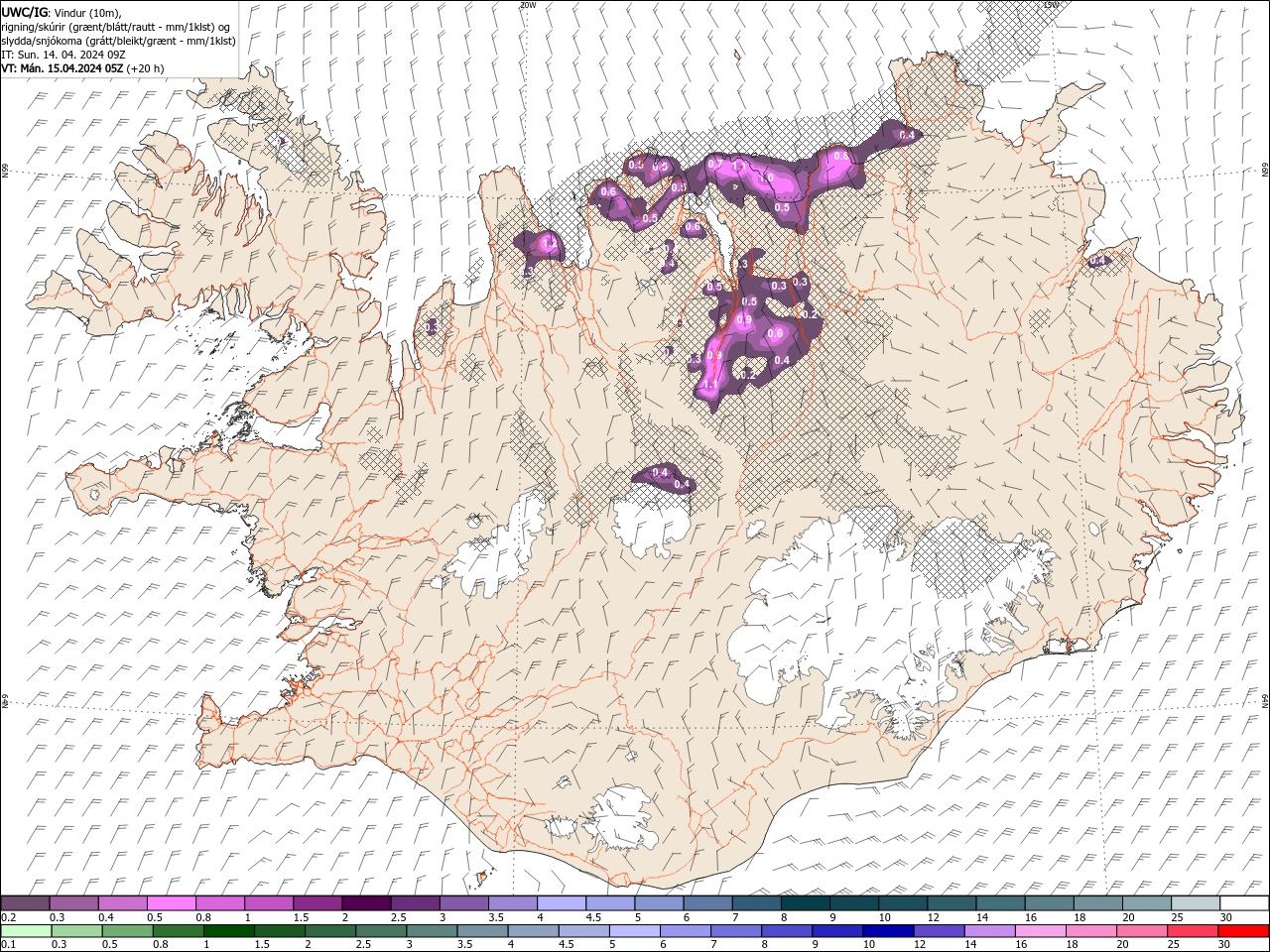1270x952 pixels.
Task: Pick the 2.5–3 swatch in the top legend row
Action: pos(415,903)
